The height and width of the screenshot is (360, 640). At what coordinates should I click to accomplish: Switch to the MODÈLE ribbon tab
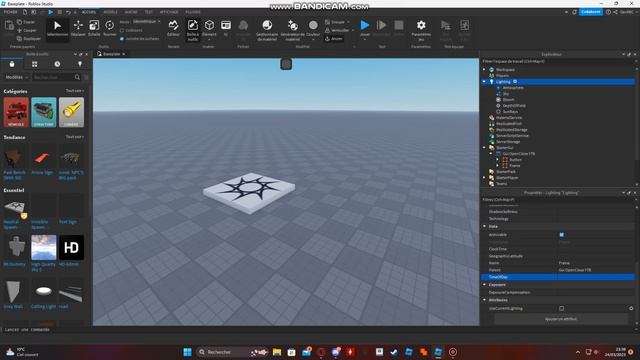110,12
